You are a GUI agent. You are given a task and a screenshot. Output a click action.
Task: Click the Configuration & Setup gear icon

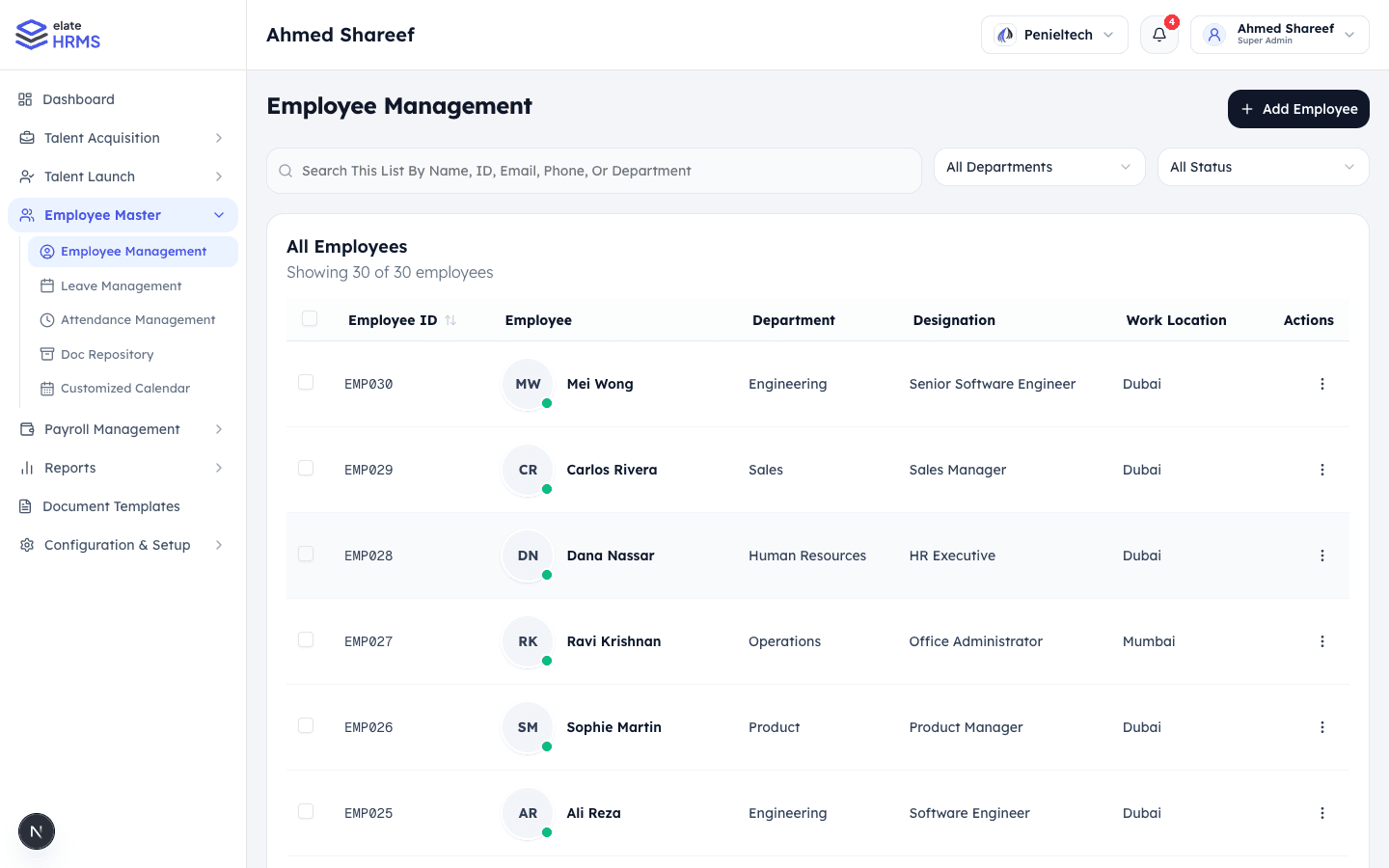[x=27, y=545]
